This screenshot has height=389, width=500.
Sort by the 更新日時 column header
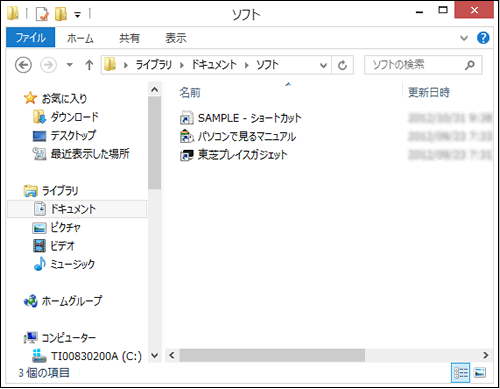tap(429, 92)
